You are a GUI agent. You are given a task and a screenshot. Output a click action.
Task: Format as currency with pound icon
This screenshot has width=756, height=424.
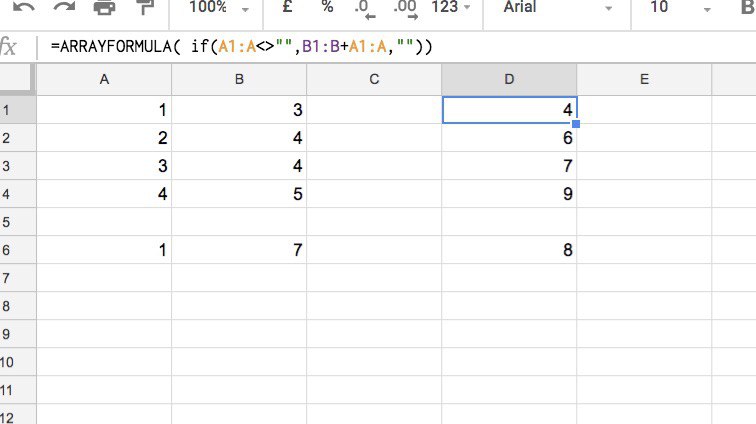tap(288, 7)
